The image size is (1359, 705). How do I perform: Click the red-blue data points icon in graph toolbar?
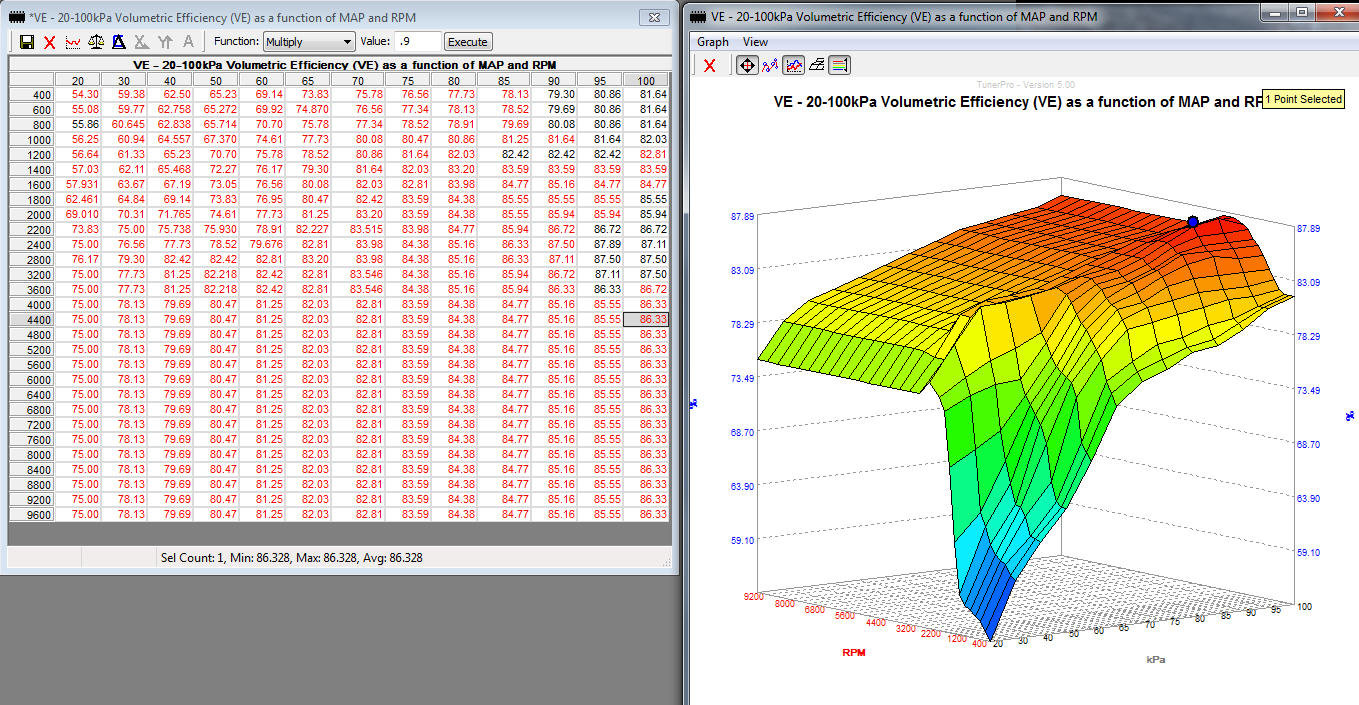770,65
